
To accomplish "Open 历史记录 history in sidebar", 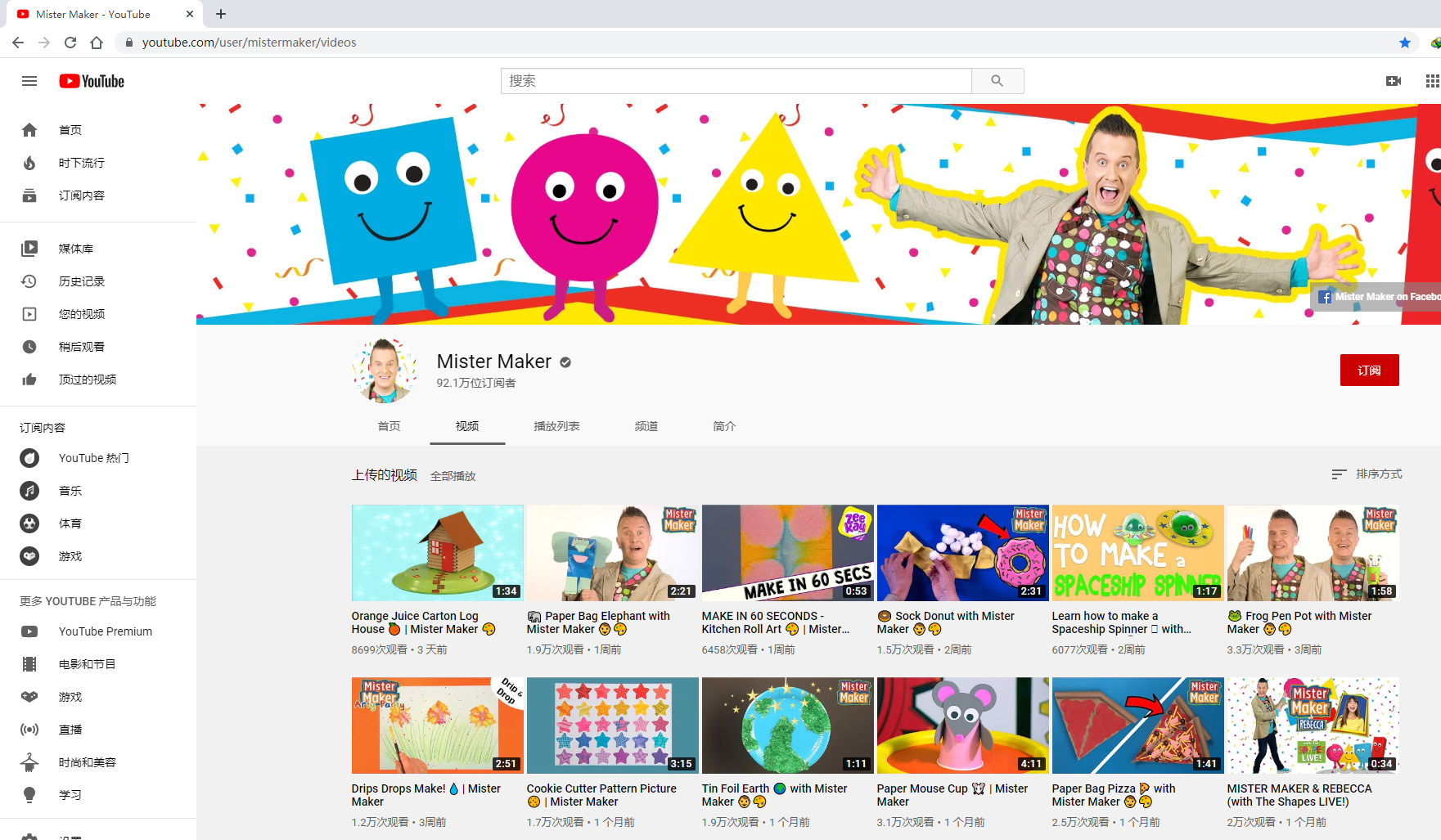I will (x=98, y=281).
